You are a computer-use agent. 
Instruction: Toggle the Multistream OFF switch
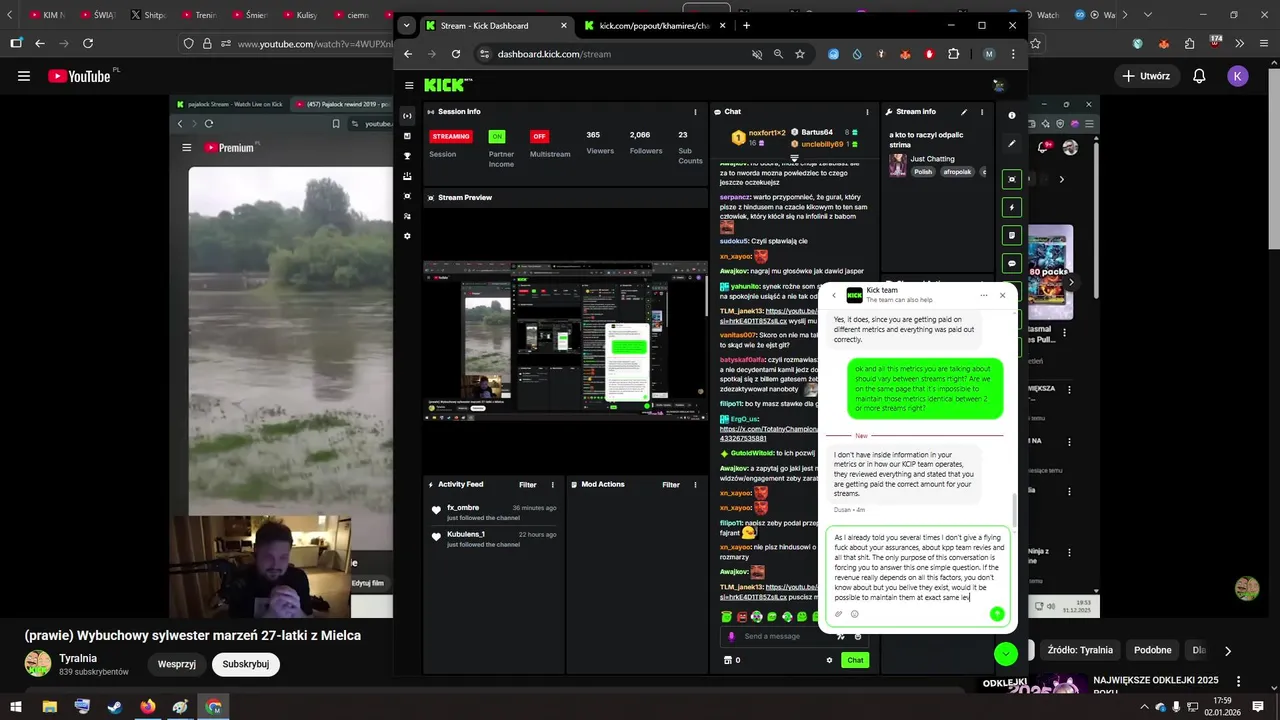click(540, 136)
